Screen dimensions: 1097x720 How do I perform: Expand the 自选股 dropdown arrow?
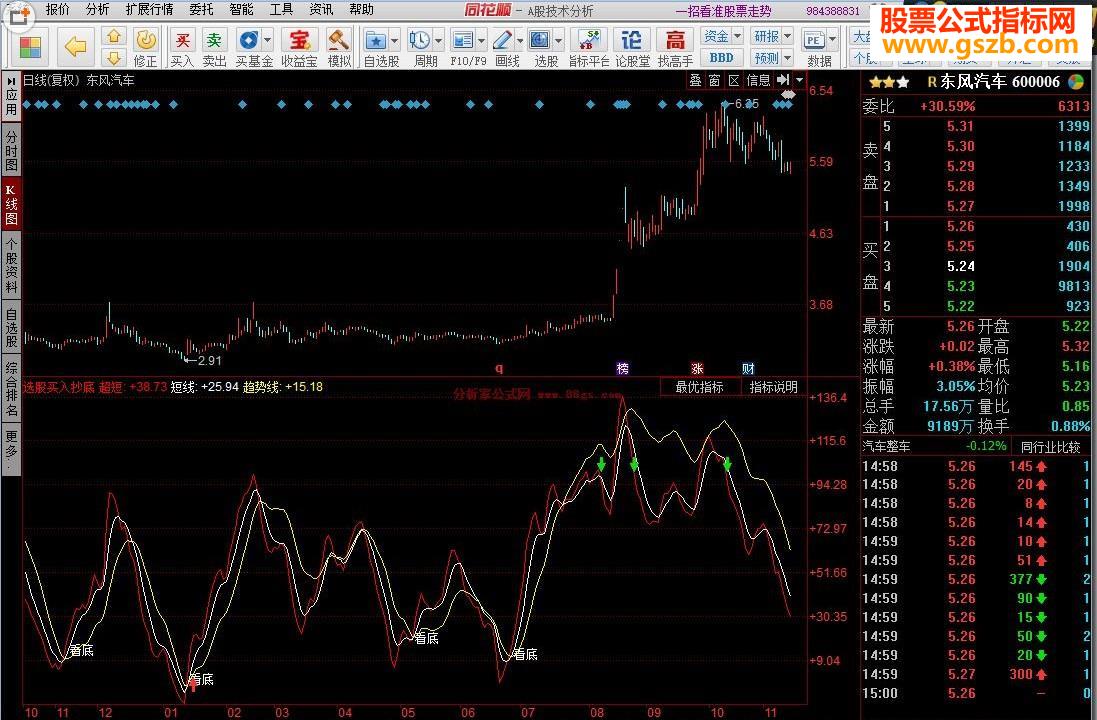tap(395, 40)
